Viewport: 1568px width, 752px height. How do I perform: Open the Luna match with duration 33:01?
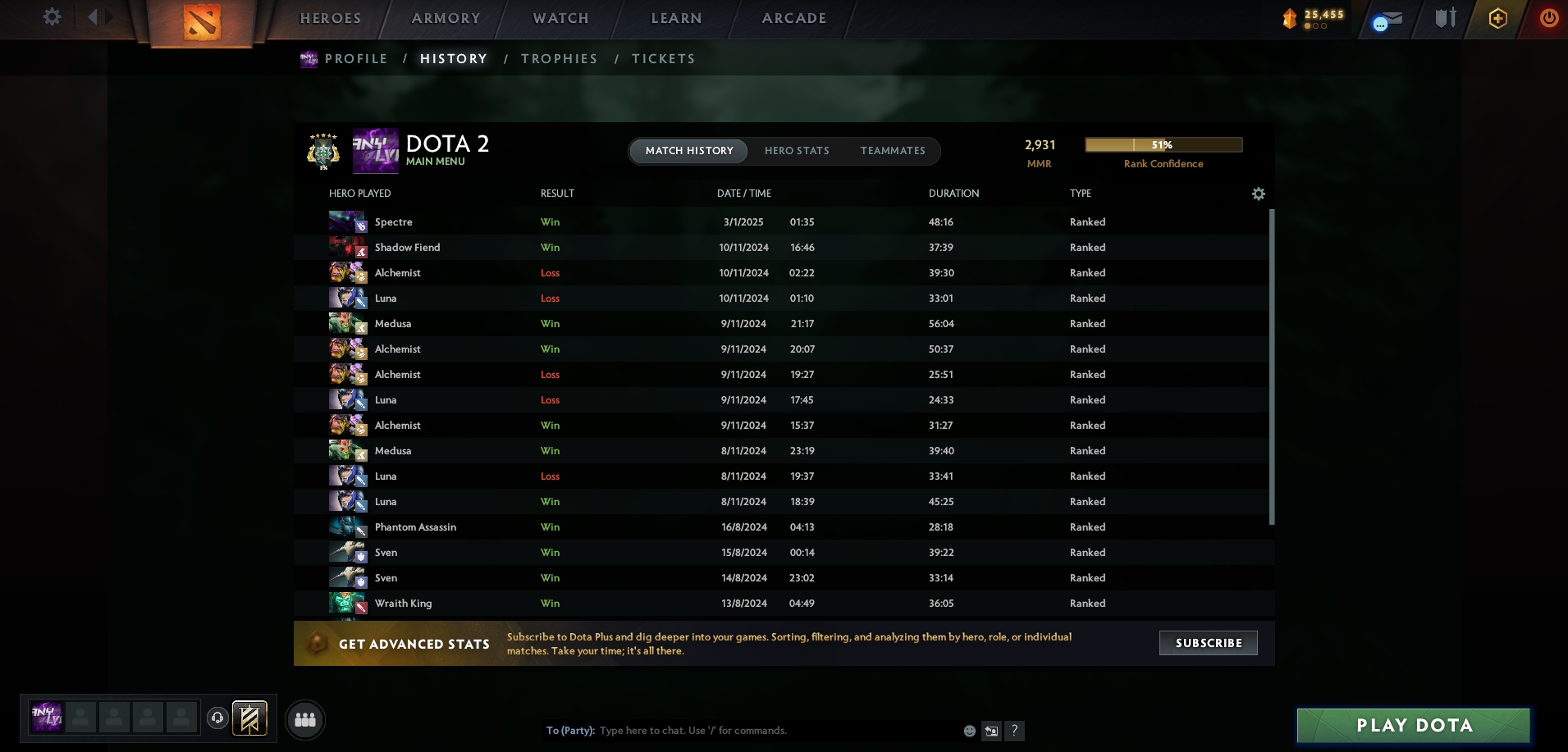(x=781, y=298)
